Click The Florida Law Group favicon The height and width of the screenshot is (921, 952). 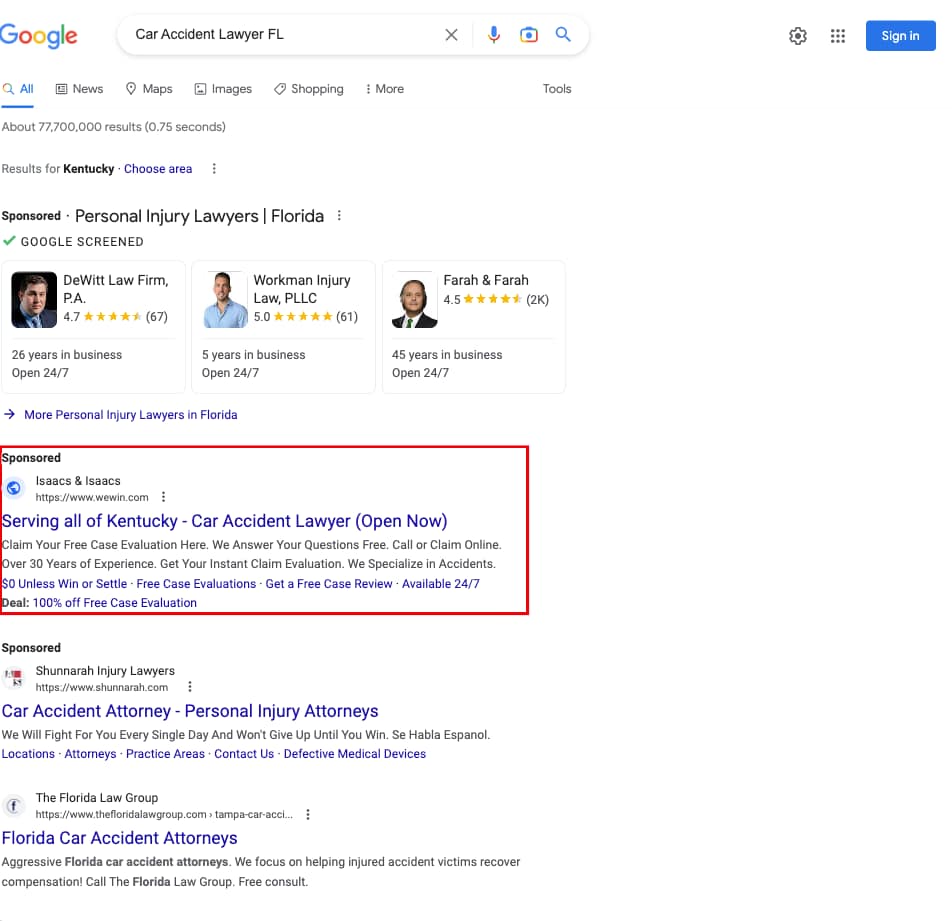click(x=13, y=805)
